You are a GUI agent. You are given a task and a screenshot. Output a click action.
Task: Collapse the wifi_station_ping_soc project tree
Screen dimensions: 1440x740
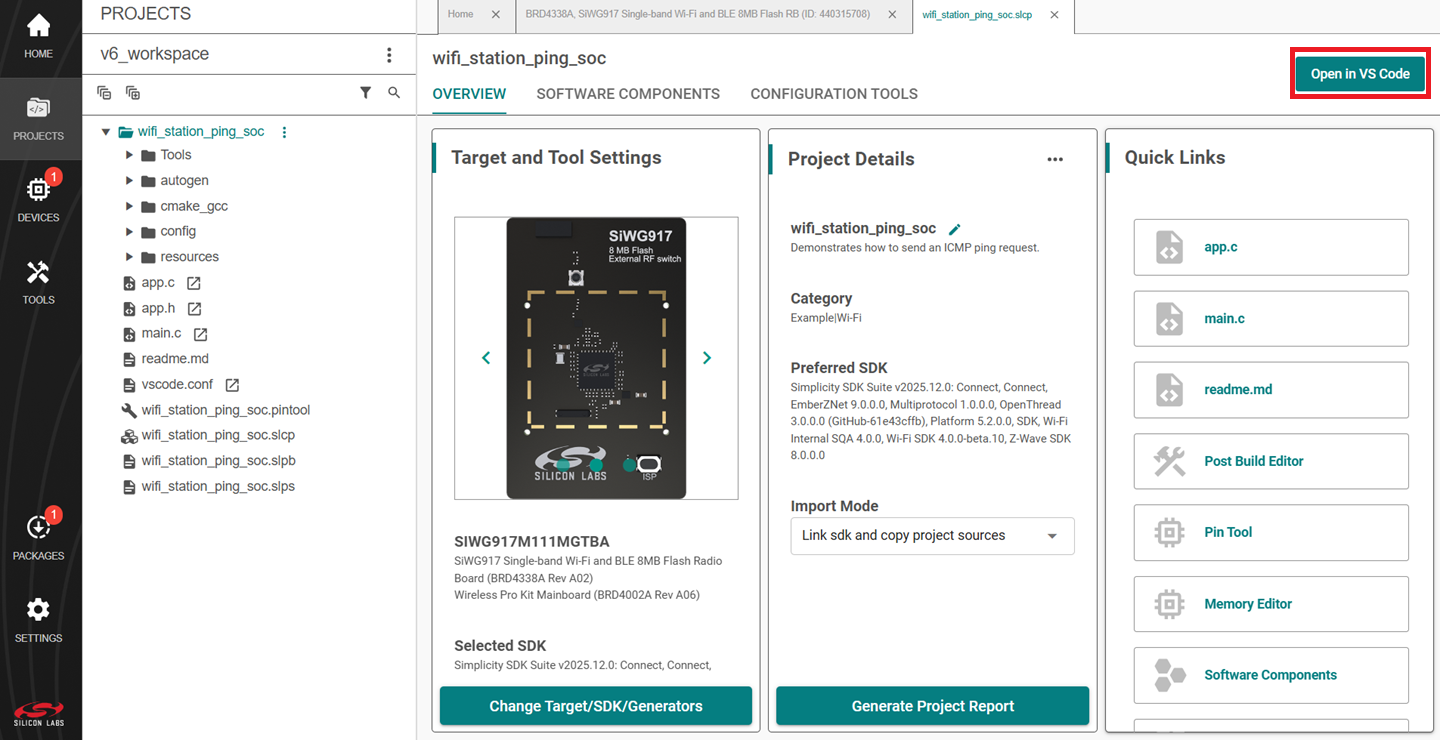click(106, 132)
